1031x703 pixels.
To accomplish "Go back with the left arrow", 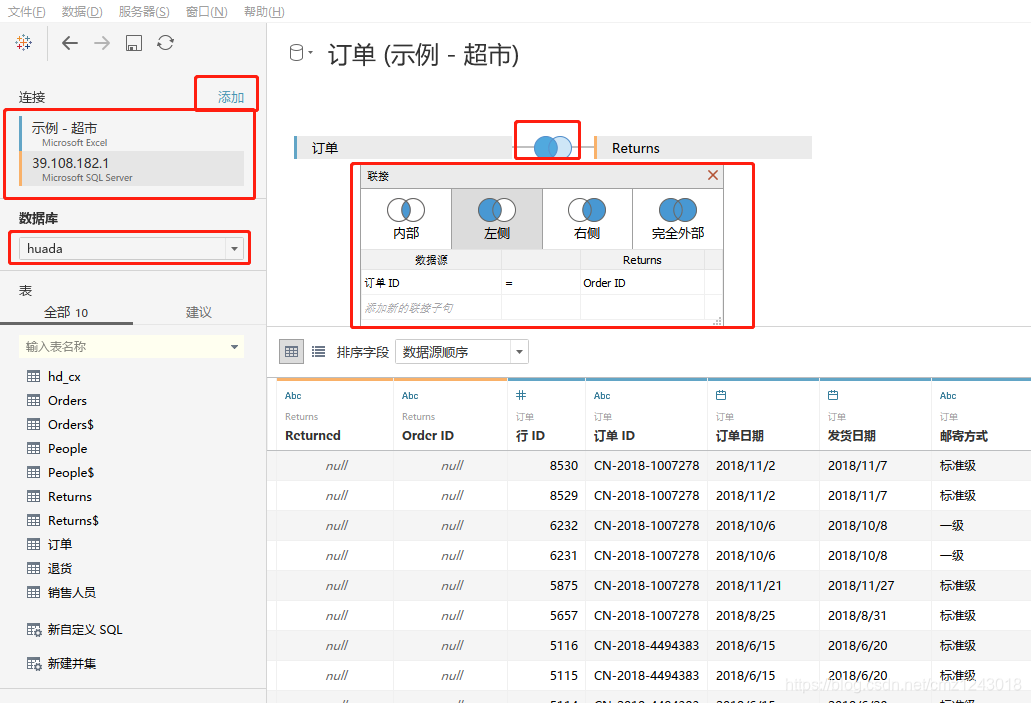I will tap(70, 43).
